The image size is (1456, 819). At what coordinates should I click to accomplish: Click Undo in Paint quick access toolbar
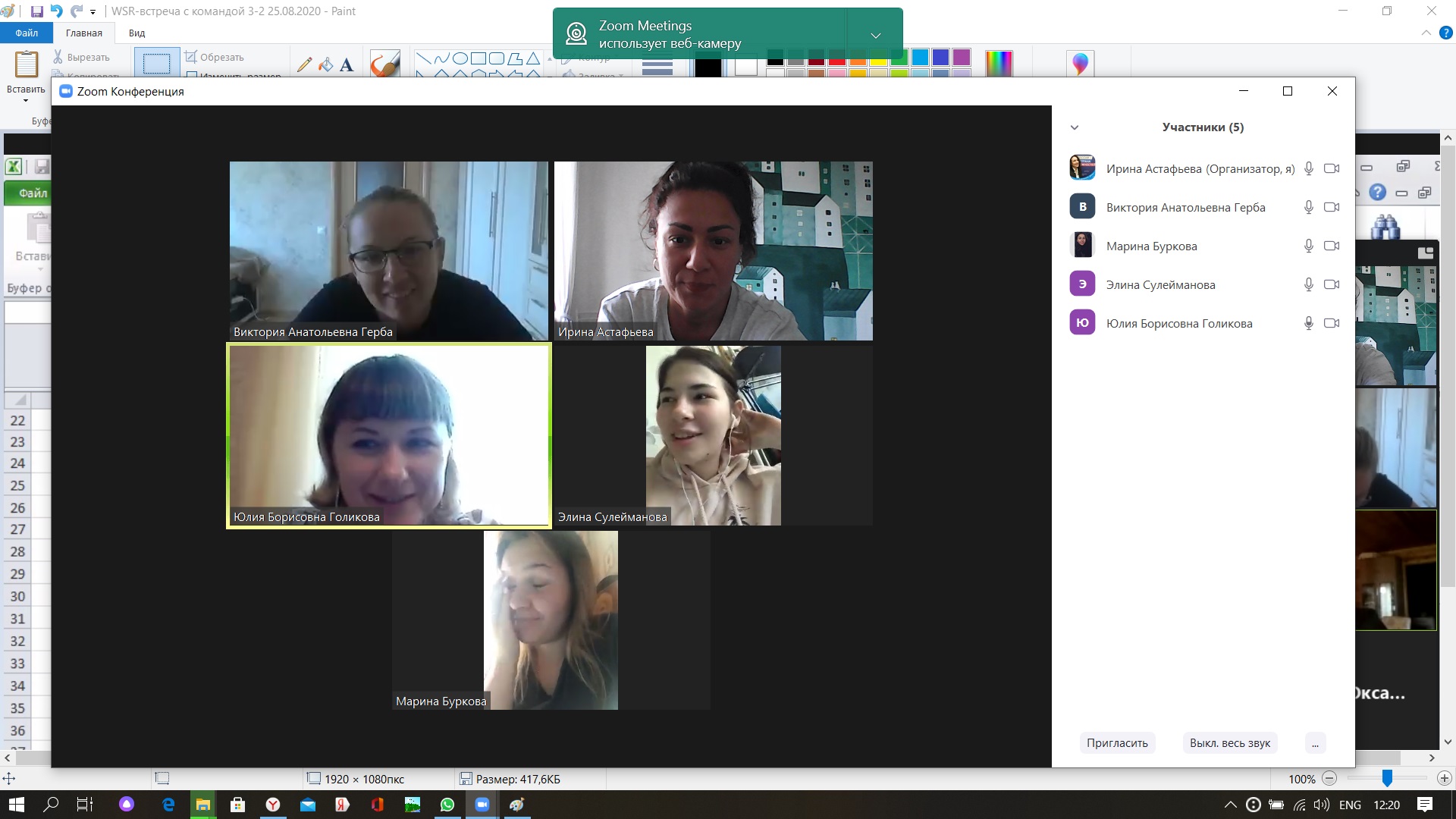(56, 11)
